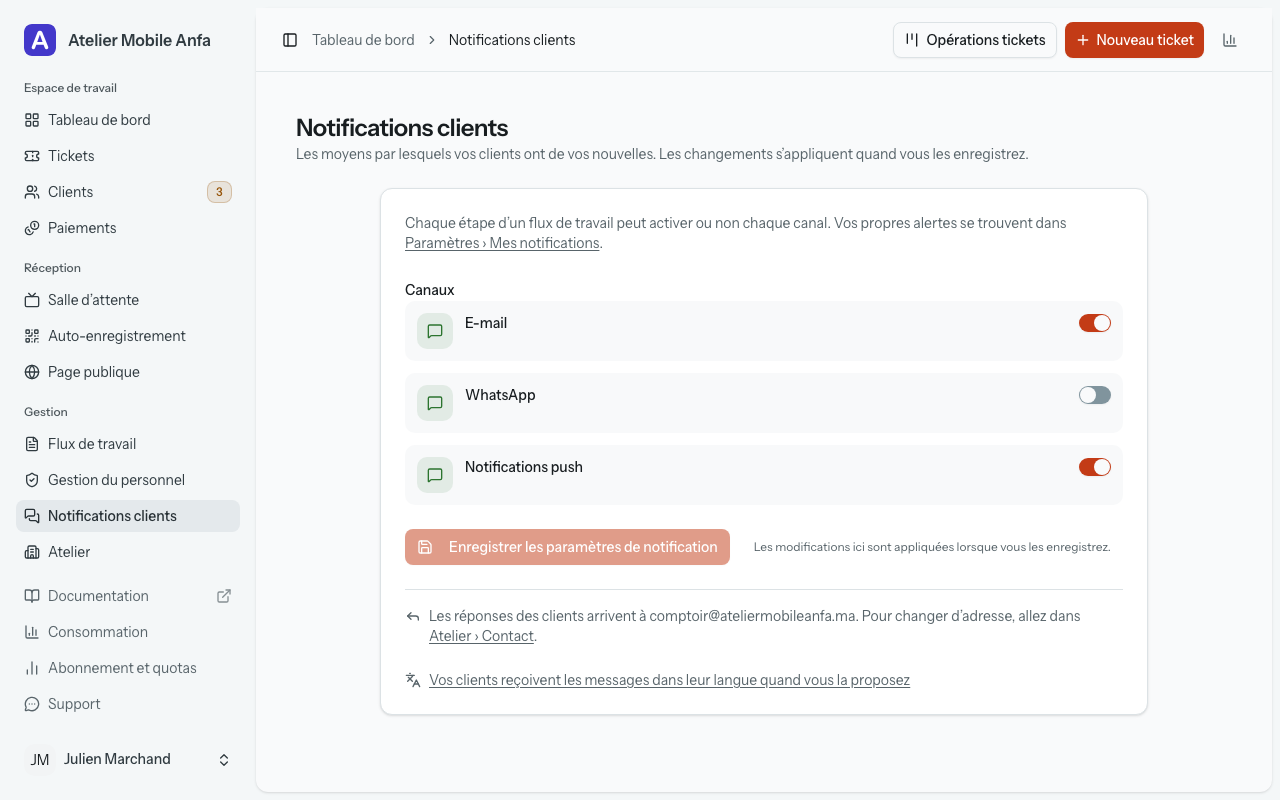Screen dimensions: 1280x800
Task: Click the translation icon near language note
Action: (413, 680)
